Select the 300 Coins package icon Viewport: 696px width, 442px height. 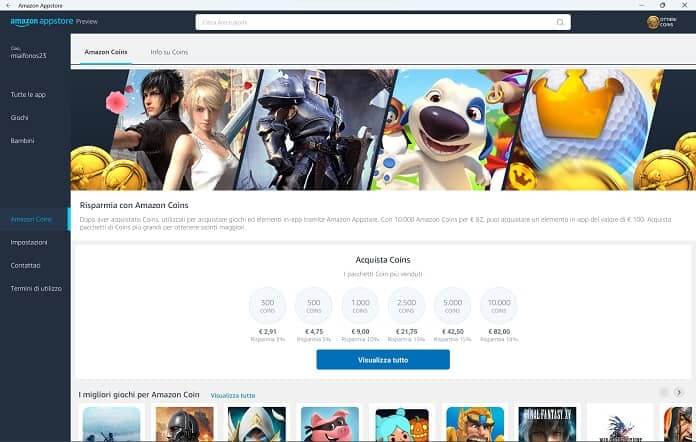click(x=267, y=305)
